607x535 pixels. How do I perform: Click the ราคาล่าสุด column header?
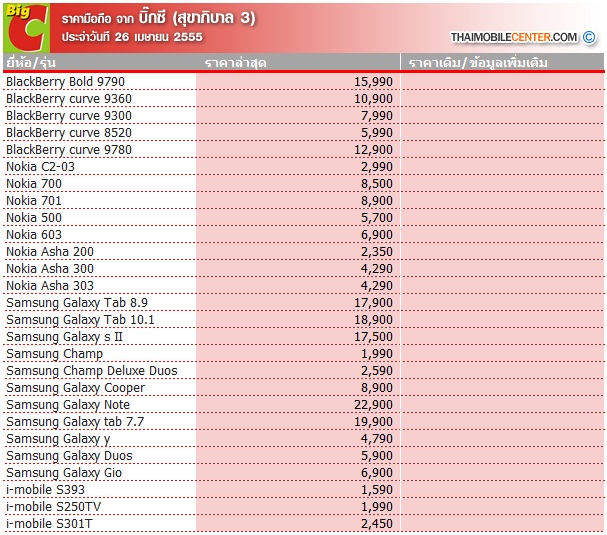(x=236, y=63)
